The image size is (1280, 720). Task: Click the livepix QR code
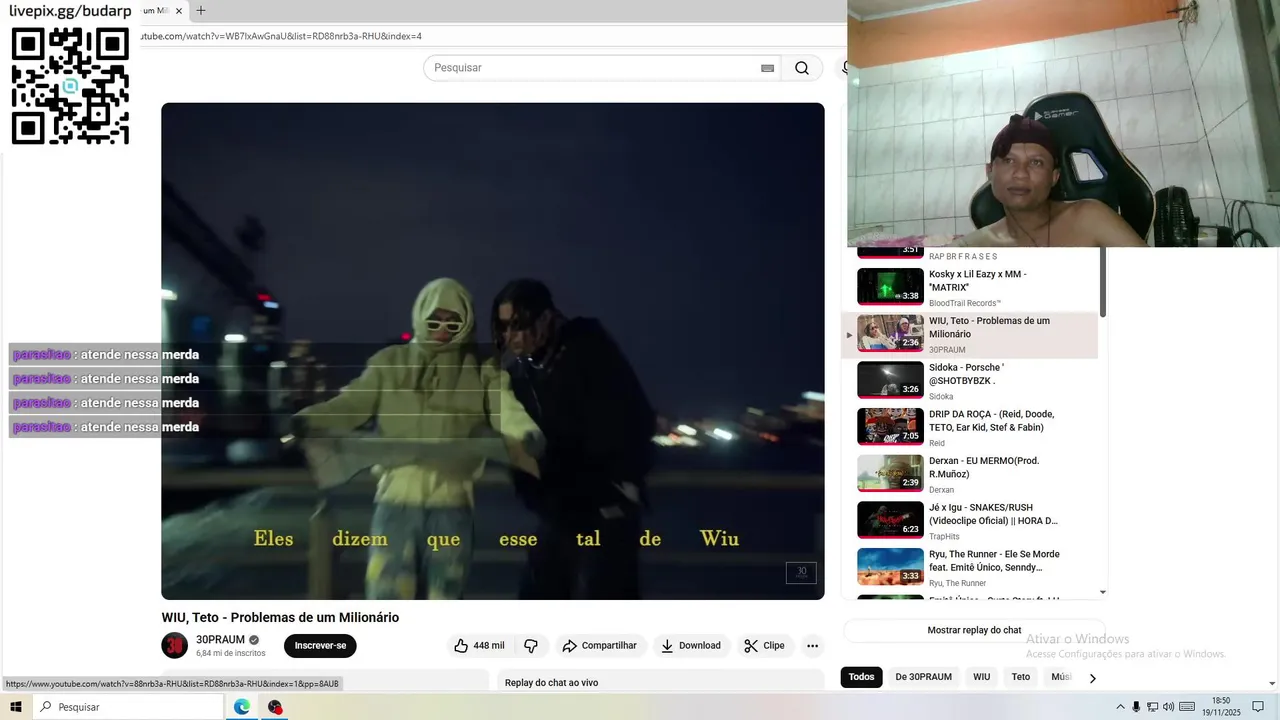point(70,86)
